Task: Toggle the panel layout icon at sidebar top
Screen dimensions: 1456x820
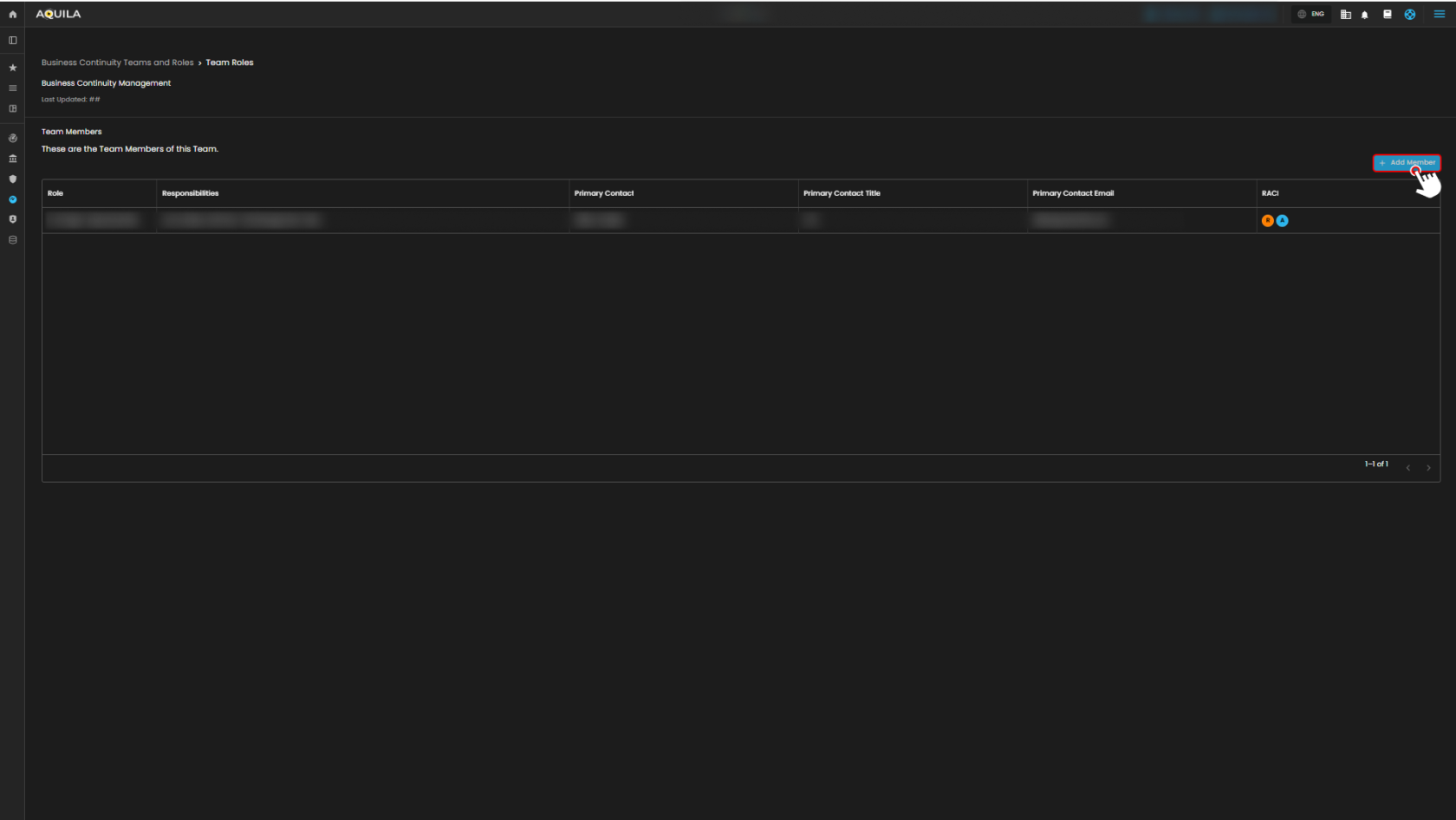Action: tap(12, 40)
